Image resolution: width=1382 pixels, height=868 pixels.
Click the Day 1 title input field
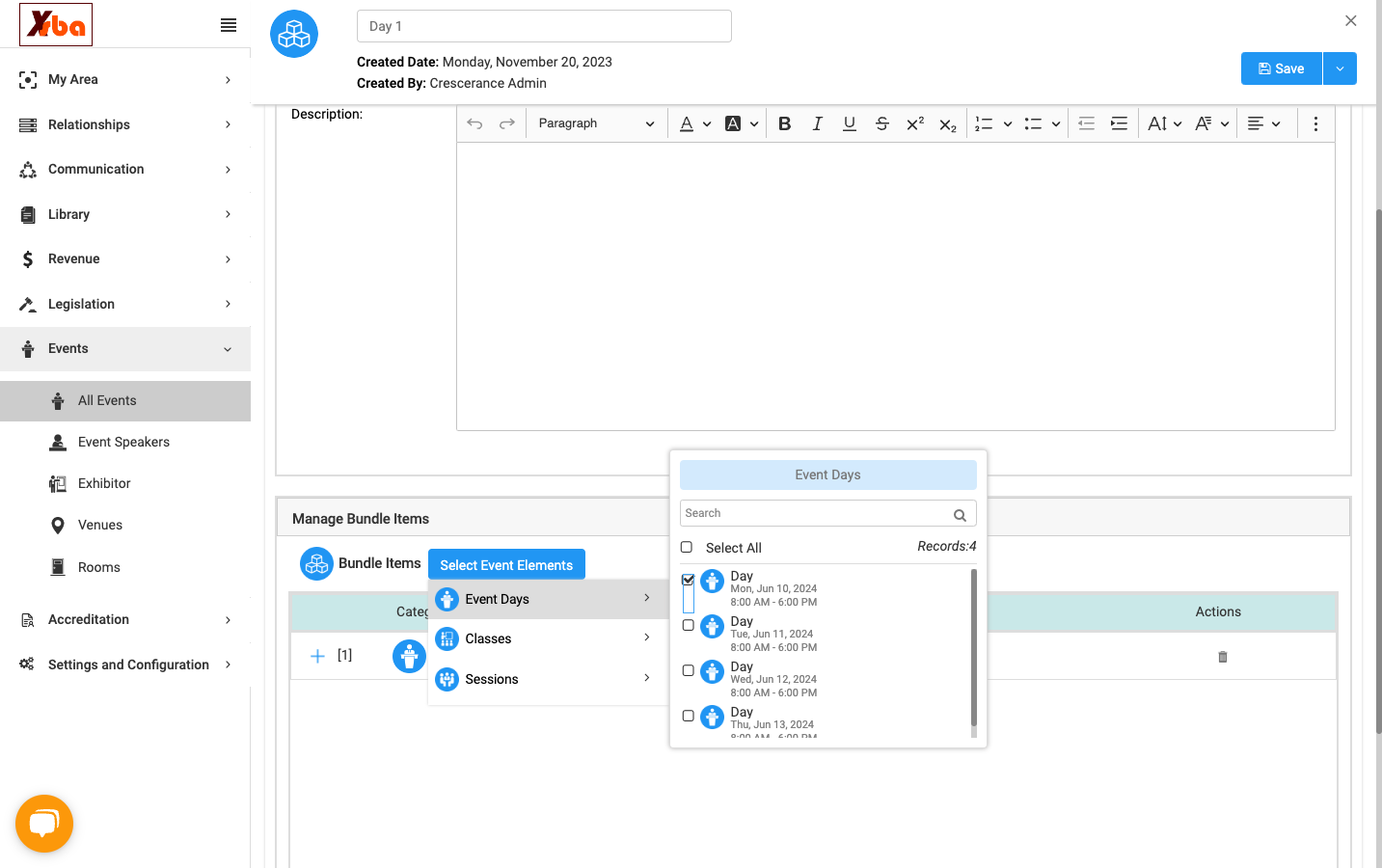[x=544, y=26]
